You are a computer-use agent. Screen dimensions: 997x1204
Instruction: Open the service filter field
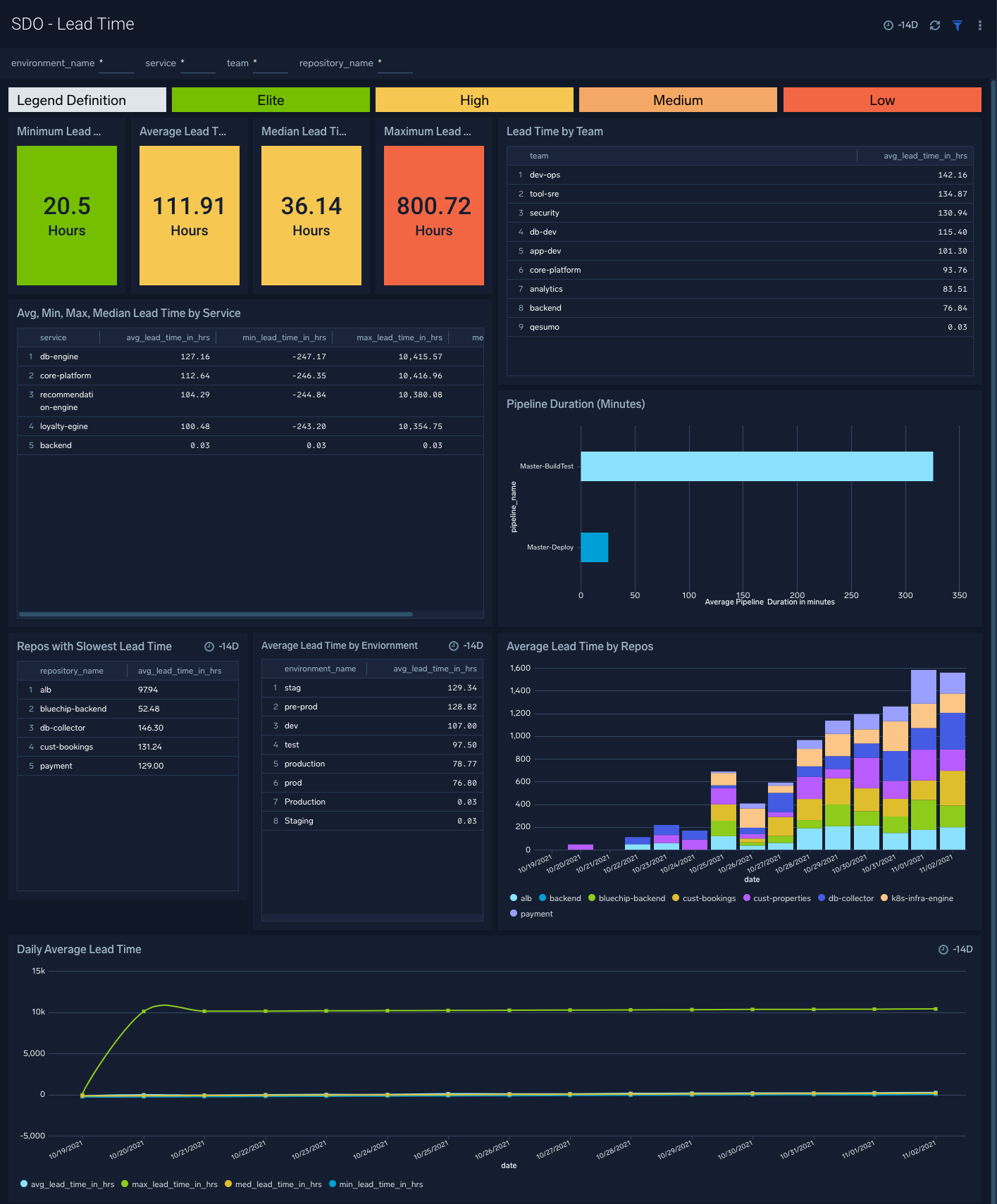click(x=198, y=63)
